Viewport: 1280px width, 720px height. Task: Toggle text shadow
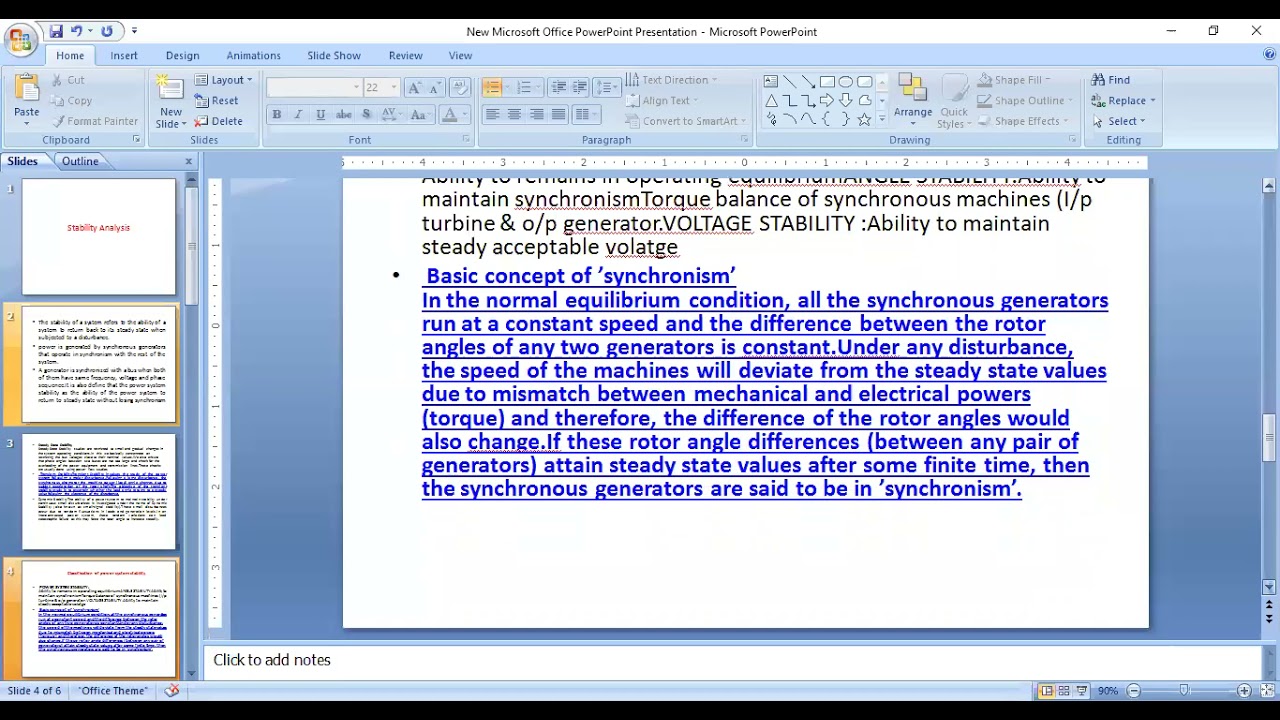(366, 115)
